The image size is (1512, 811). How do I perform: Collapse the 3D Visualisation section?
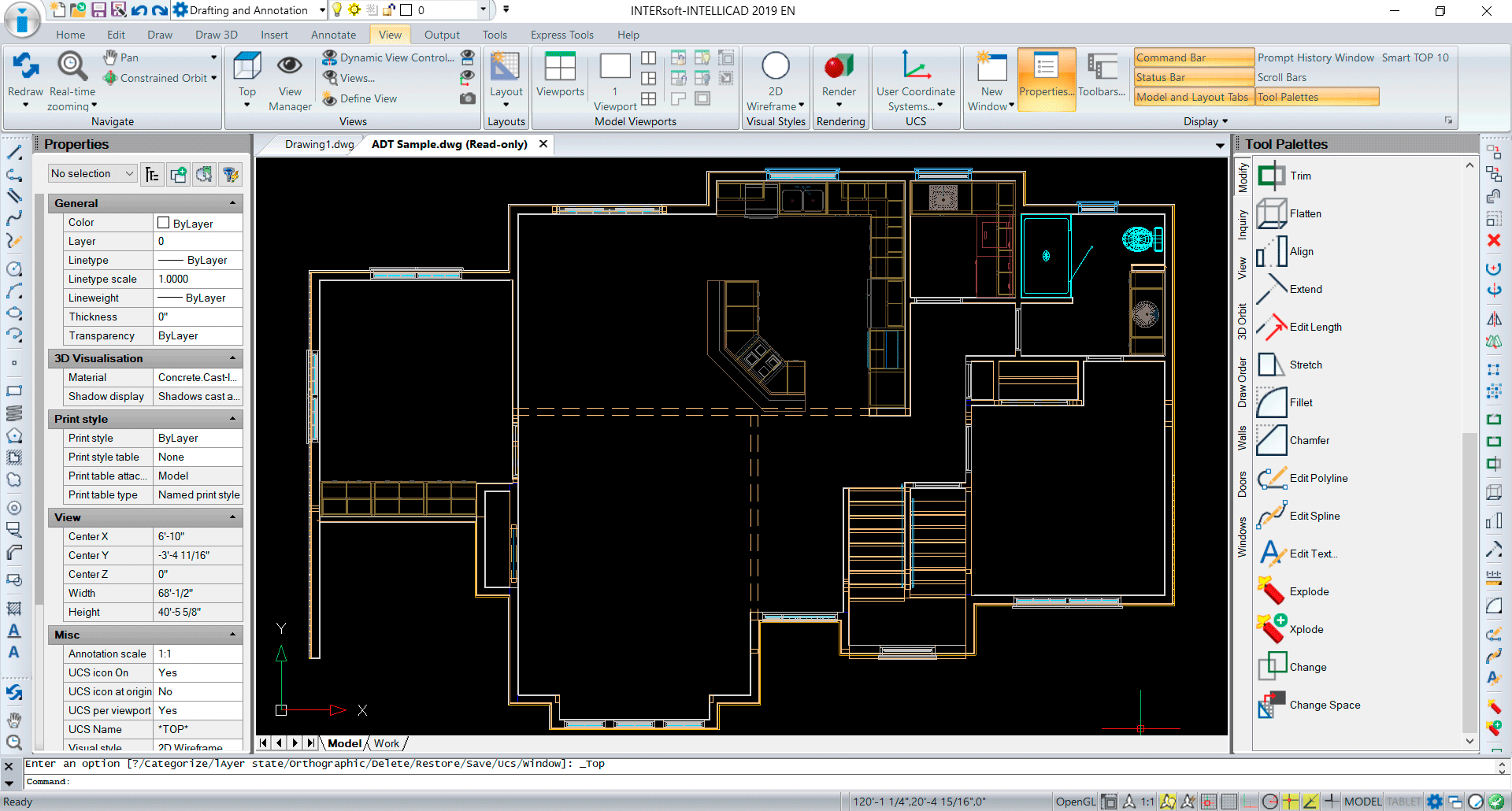[x=232, y=358]
